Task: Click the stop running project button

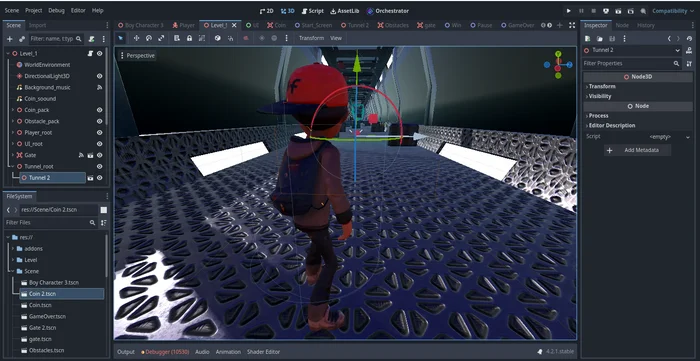Action: 593,11
